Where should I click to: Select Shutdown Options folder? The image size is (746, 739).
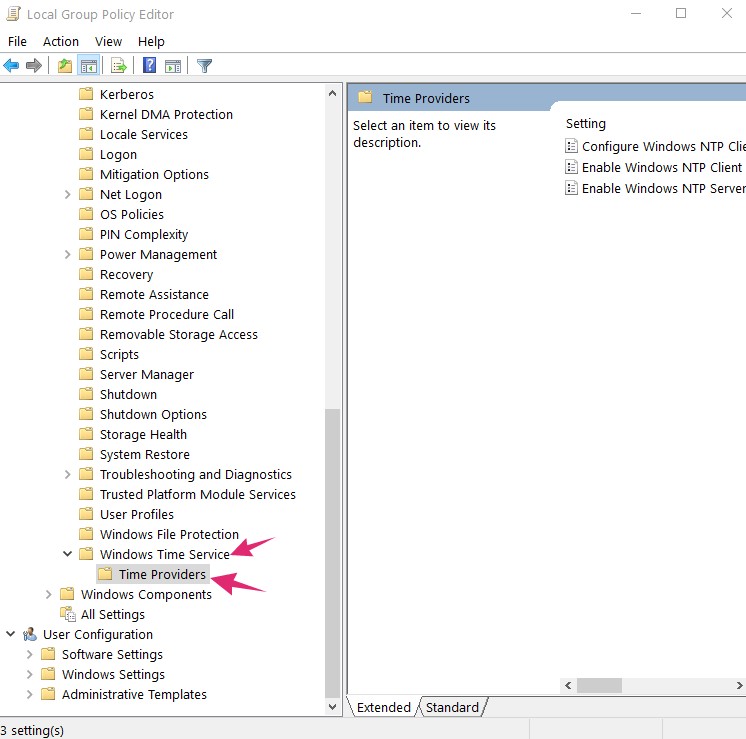click(x=153, y=414)
